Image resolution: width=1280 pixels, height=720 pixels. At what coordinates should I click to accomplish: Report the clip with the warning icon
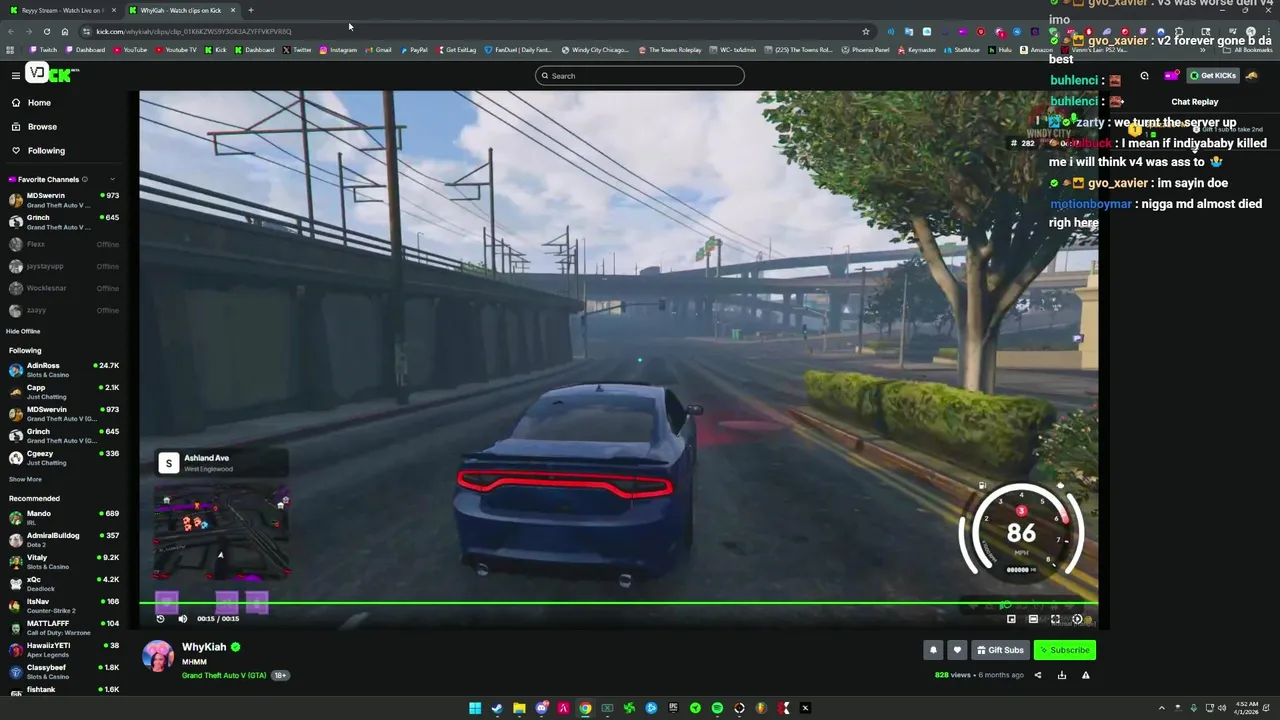[x=1085, y=675]
